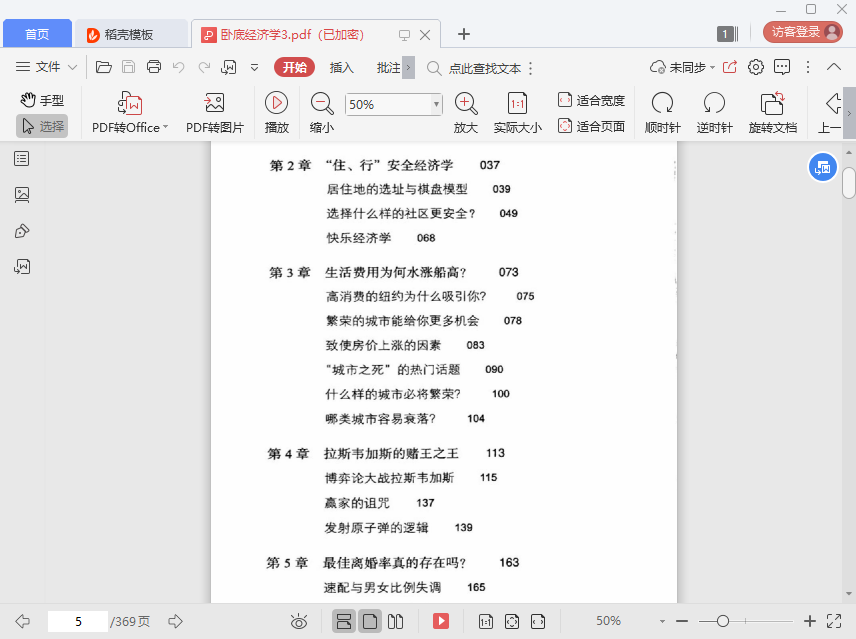This screenshot has height=639, width=856.
Task: Click the 点此查找文本 search box
Action: click(x=474, y=68)
